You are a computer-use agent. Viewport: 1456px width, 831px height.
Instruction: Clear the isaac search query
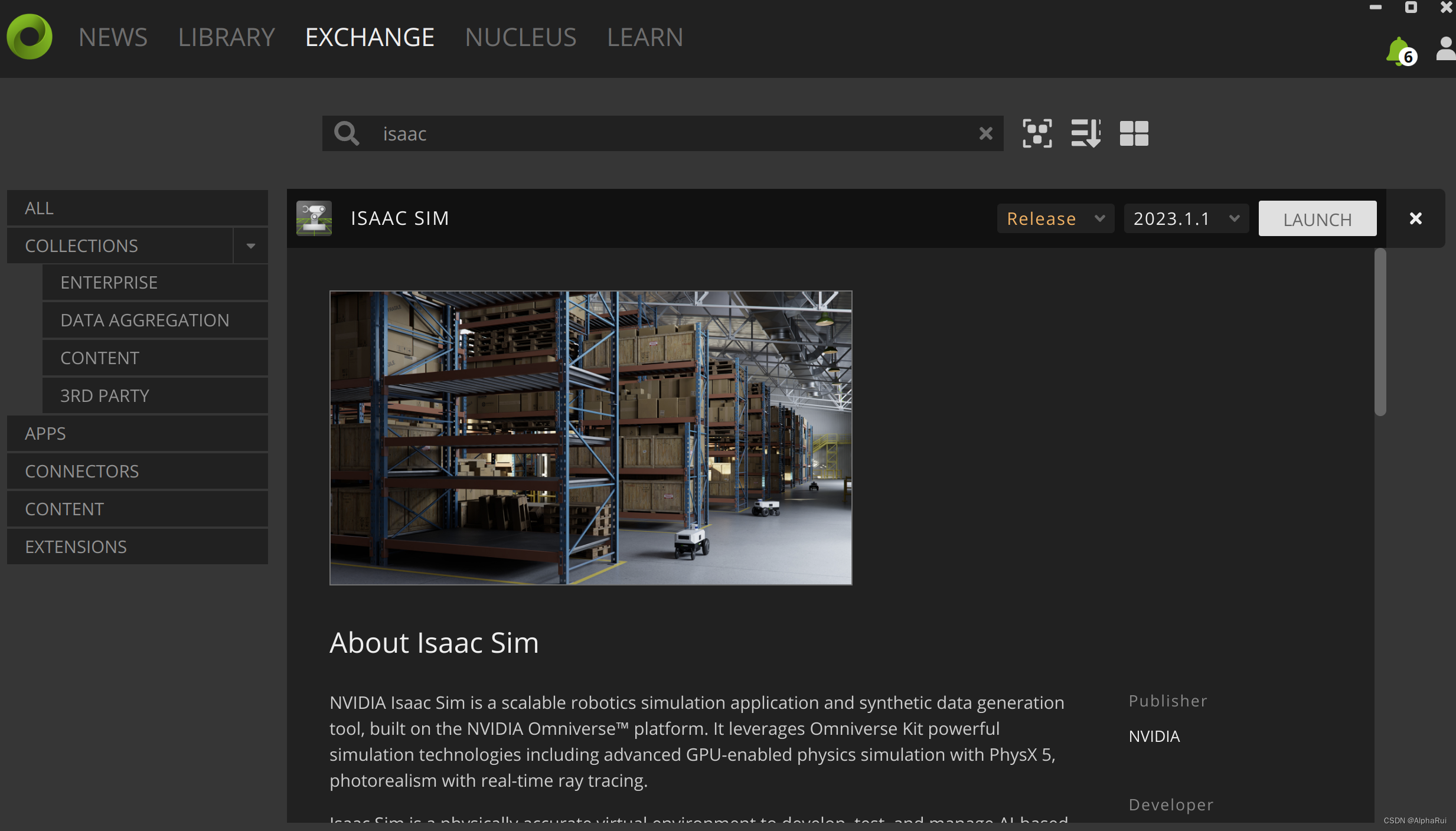pyautogui.click(x=985, y=133)
